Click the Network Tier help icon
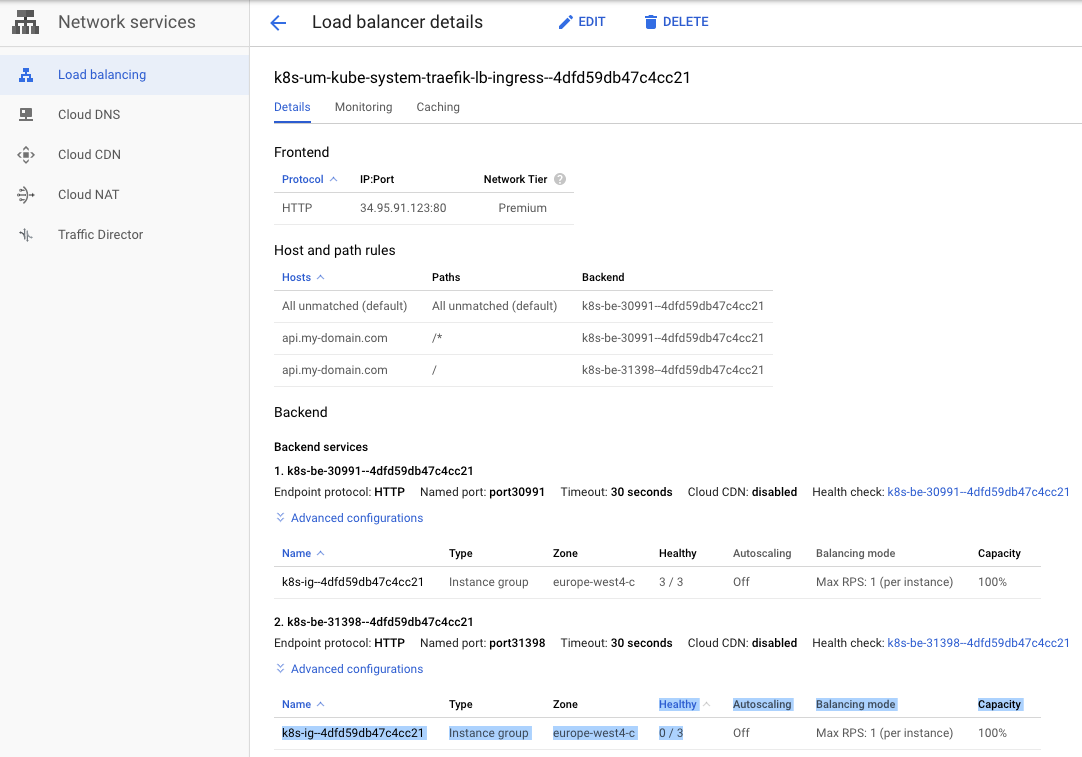 tap(560, 179)
